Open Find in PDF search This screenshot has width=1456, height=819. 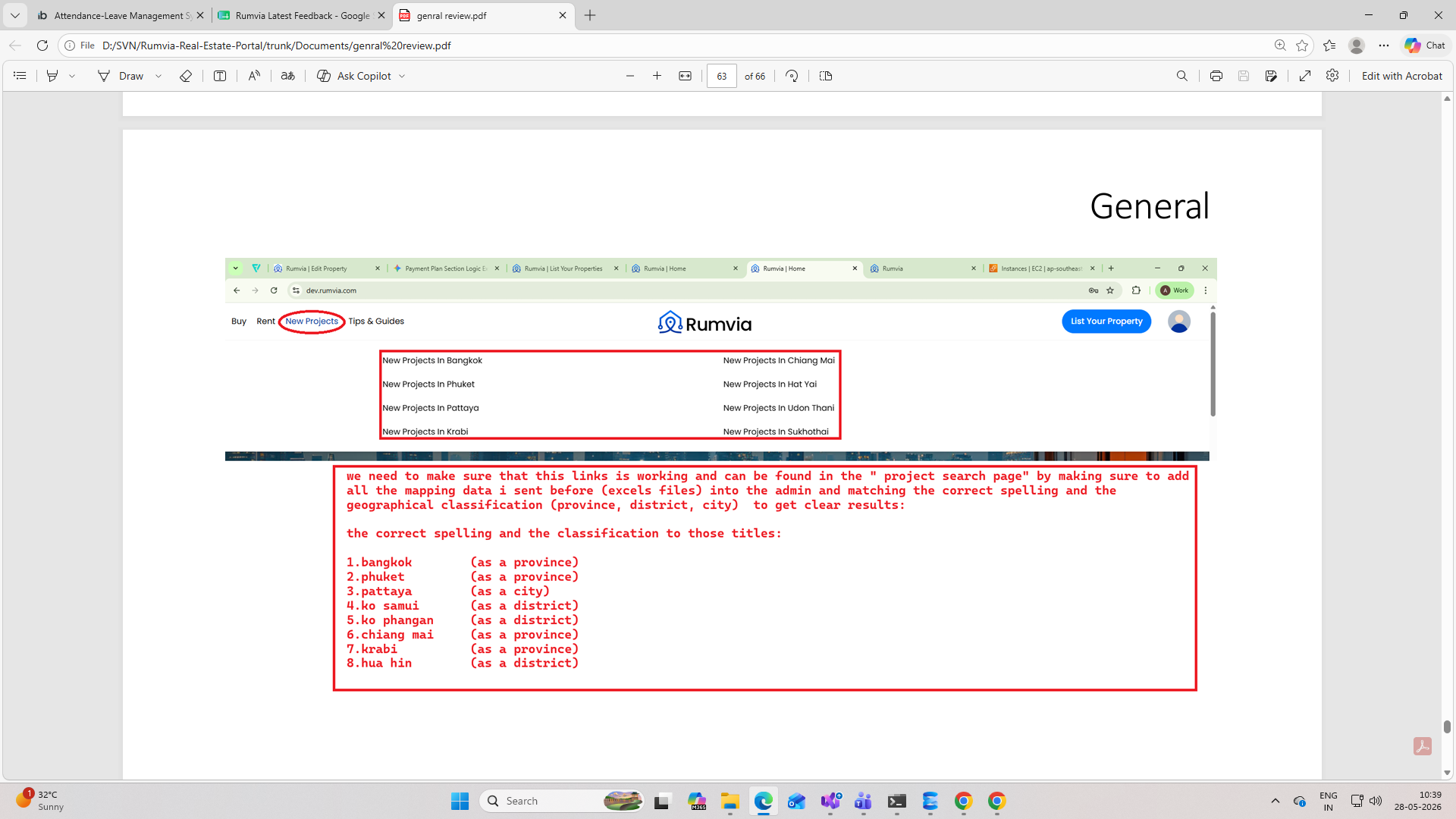pos(1182,76)
